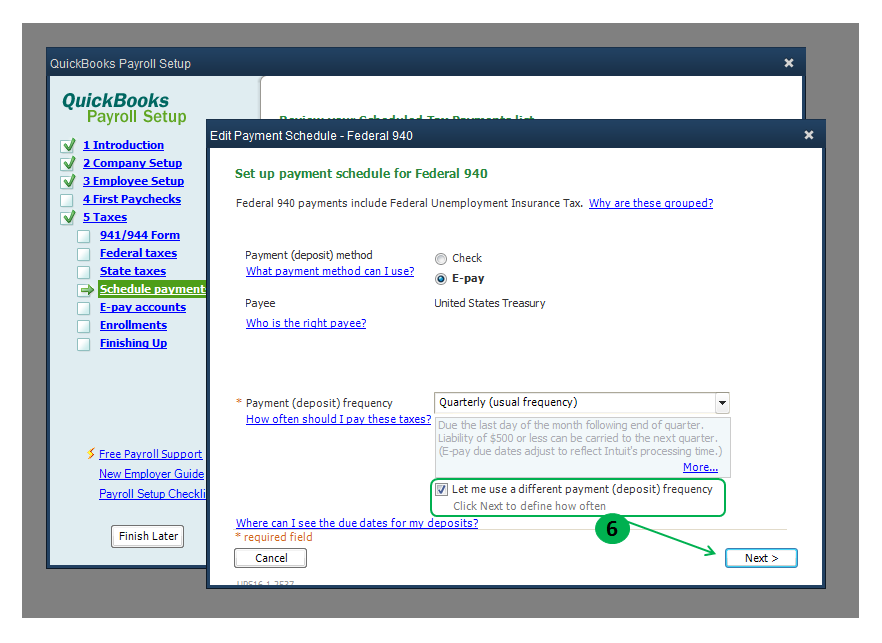Open 'What payment method can I use?' link
The height and width of the screenshot is (643, 882).
click(330, 271)
